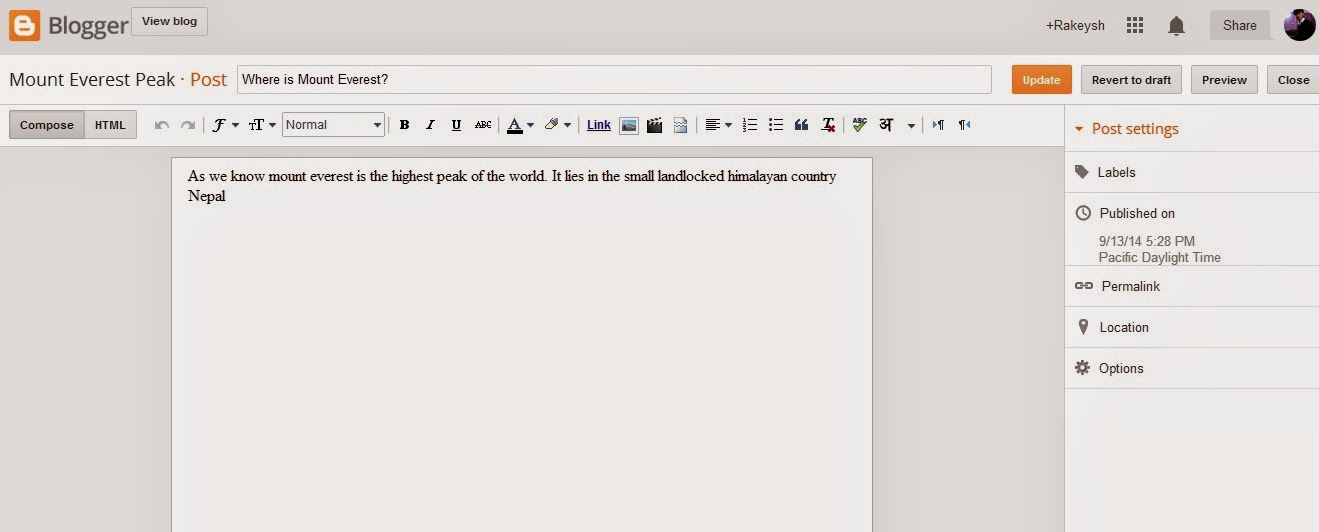Open the transliteration language dropdown arrow
Image resolution: width=1319 pixels, height=532 pixels.
click(911, 125)
